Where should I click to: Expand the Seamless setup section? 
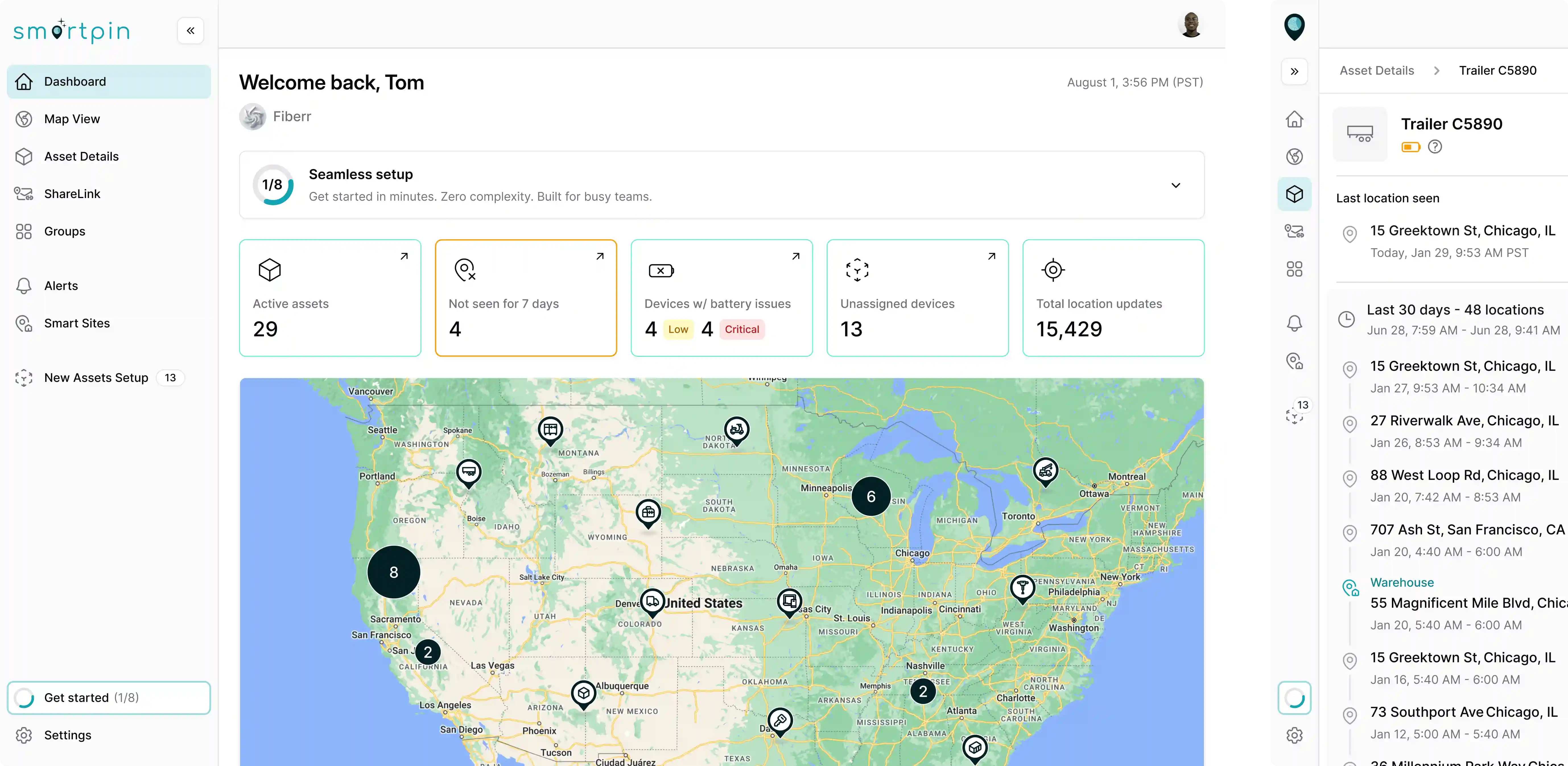1175,185
